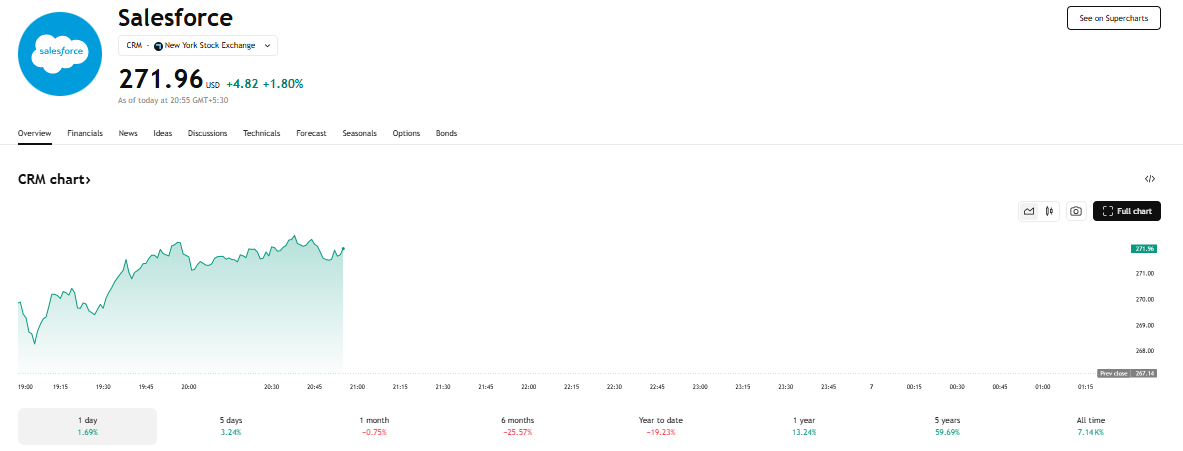Image resolution: width=1183 pixels, height=451 pixels.
Task: Choose the 6 months range
Action: tap(518, 426)
